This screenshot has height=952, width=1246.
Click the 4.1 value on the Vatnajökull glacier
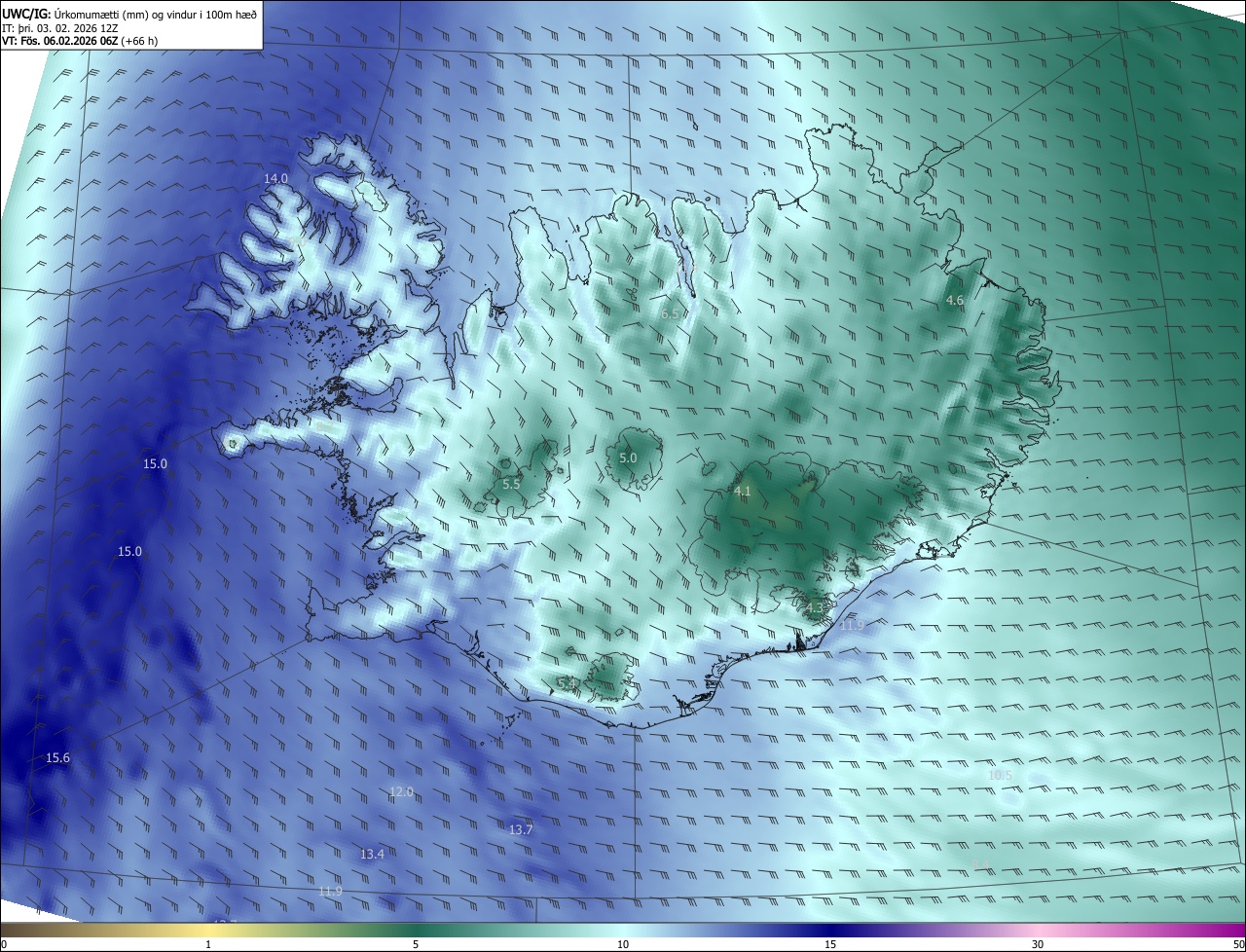click(x=742, y=492)
